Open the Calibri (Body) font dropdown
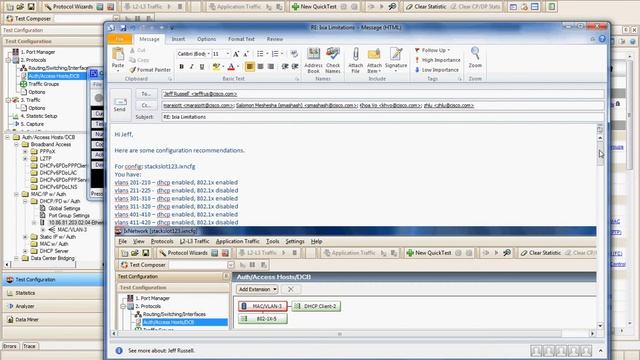Viewport: 640px width, 360px height. 209,54
